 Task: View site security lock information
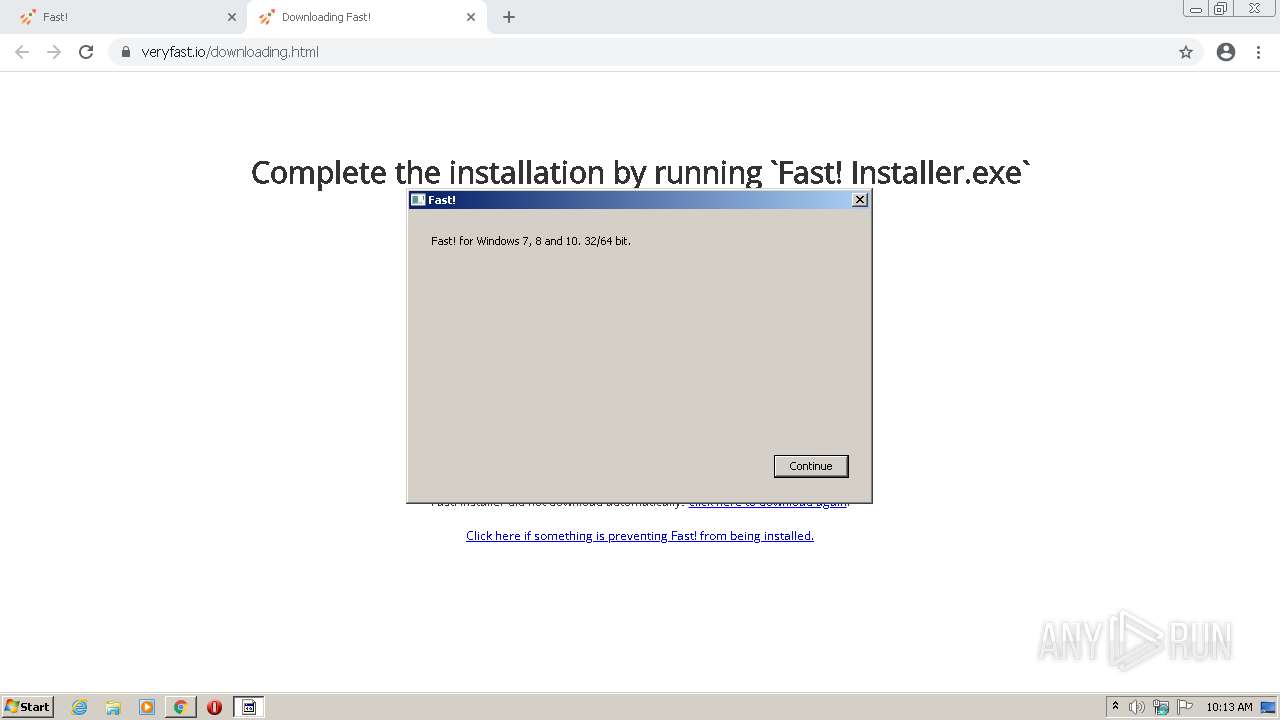click(x=125, y=52)
